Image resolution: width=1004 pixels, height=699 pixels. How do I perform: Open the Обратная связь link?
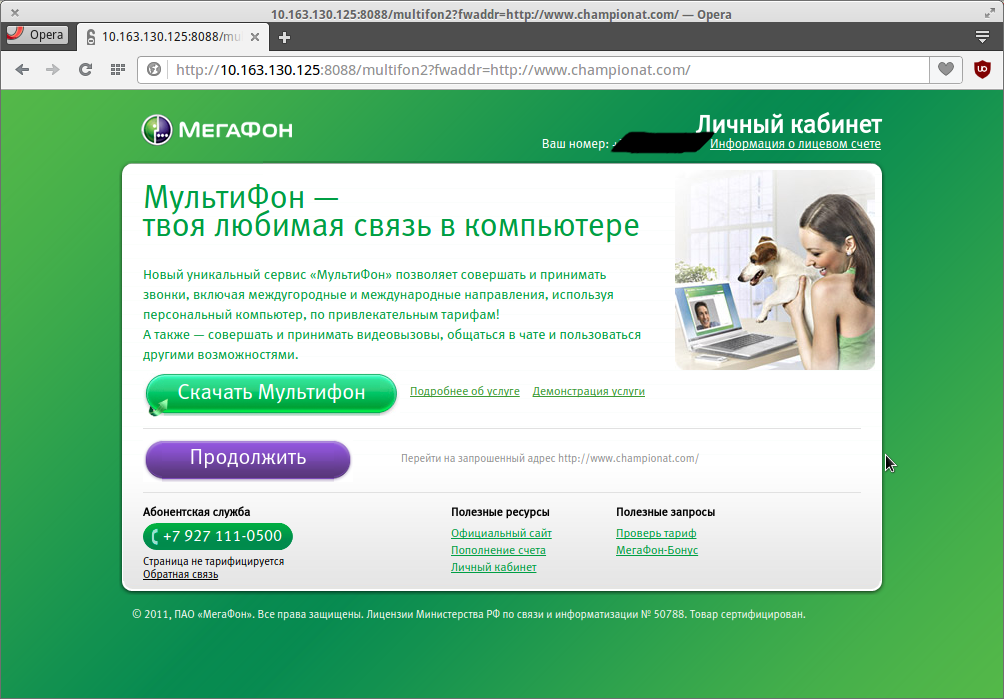click(x=181, y=574)
